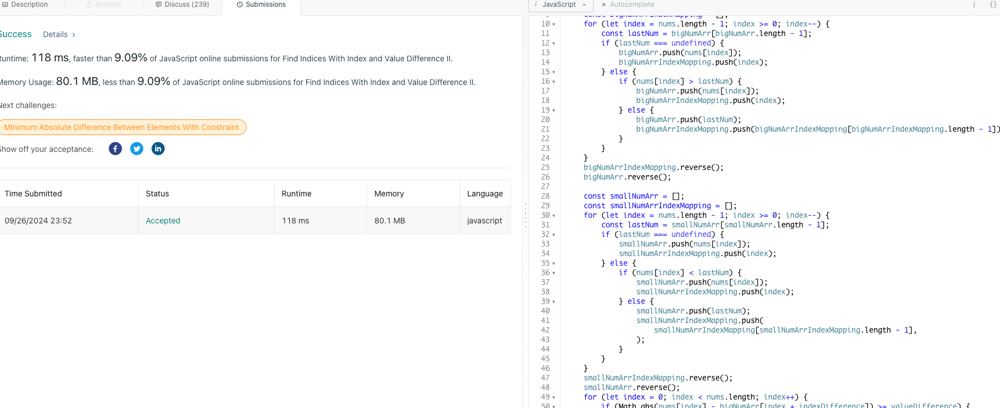The image size is (1000, 408).
Task: Share acceptance on Twitter
Action: point(137,149)
